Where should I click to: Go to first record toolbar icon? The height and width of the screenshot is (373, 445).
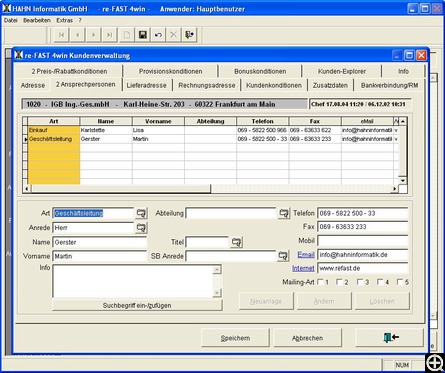coord(61,35)
